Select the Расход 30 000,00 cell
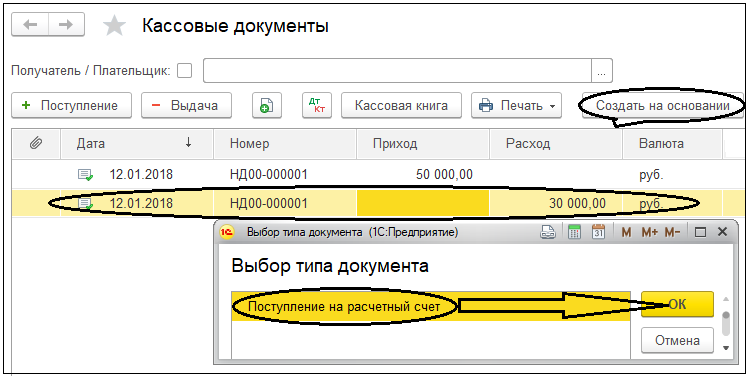 click(556, 203)
